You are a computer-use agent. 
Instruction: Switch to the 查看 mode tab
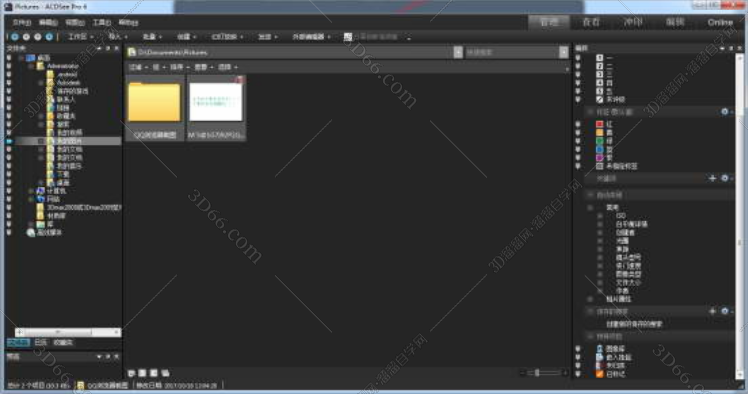coord(591,22)
